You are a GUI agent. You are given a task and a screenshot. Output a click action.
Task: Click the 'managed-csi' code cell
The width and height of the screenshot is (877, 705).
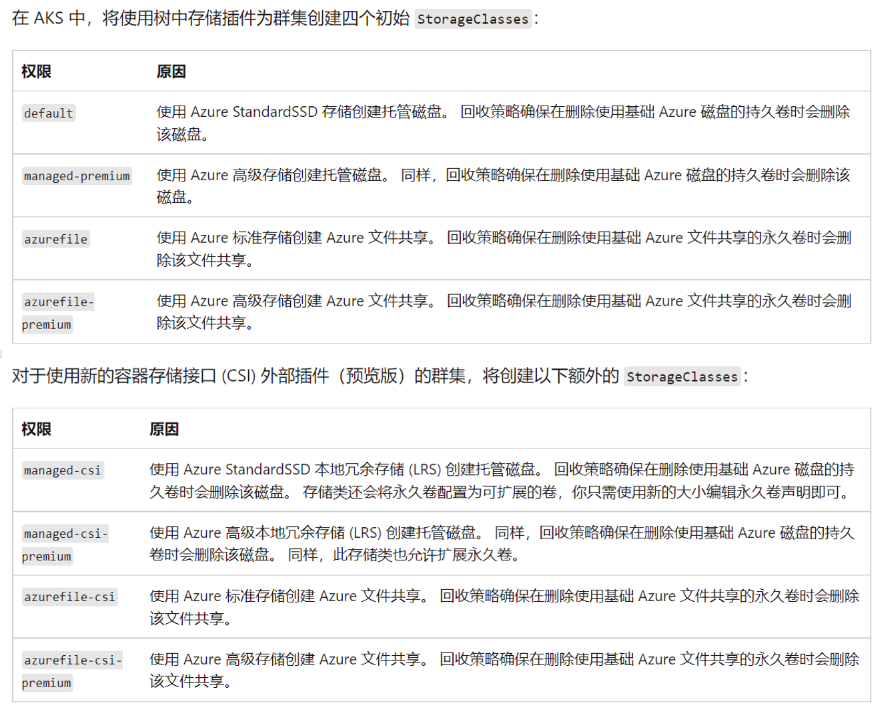pyautogui.click(x=63, y=470)
